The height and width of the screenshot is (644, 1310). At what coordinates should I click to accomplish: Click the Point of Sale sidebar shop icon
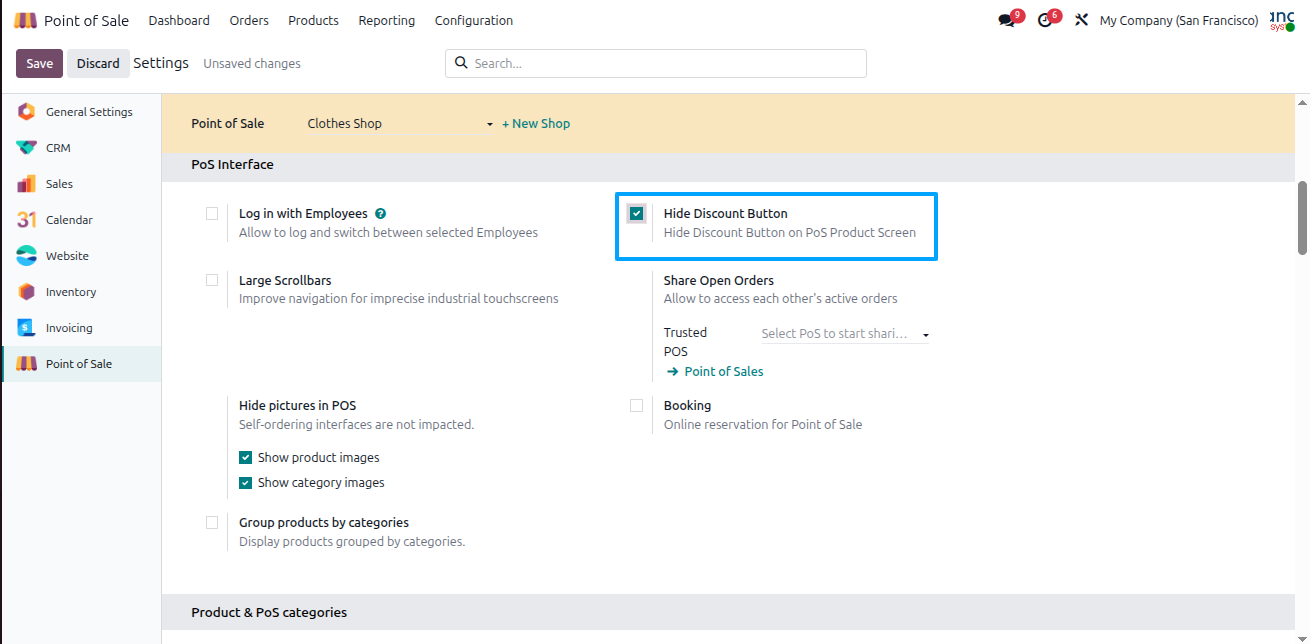[x=27, y=364]
